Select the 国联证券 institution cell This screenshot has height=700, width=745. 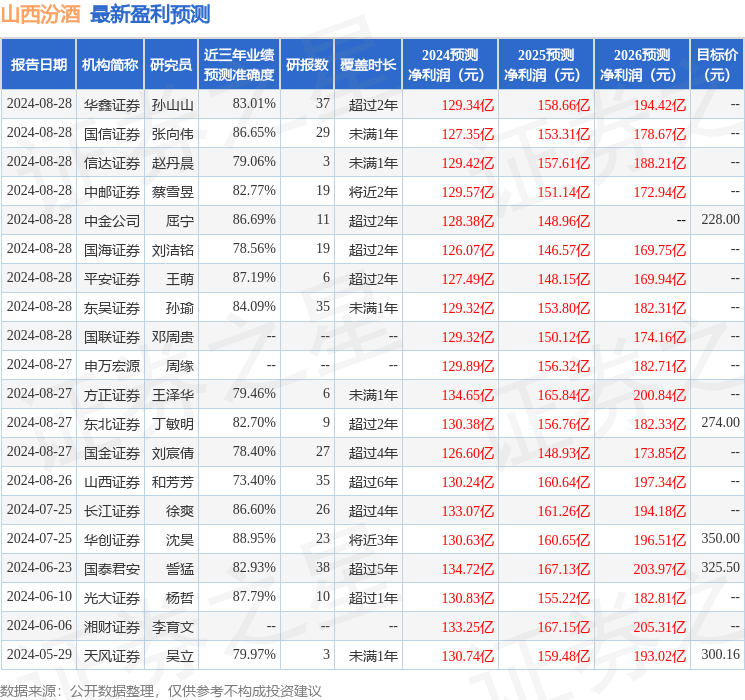click(112, 337)
